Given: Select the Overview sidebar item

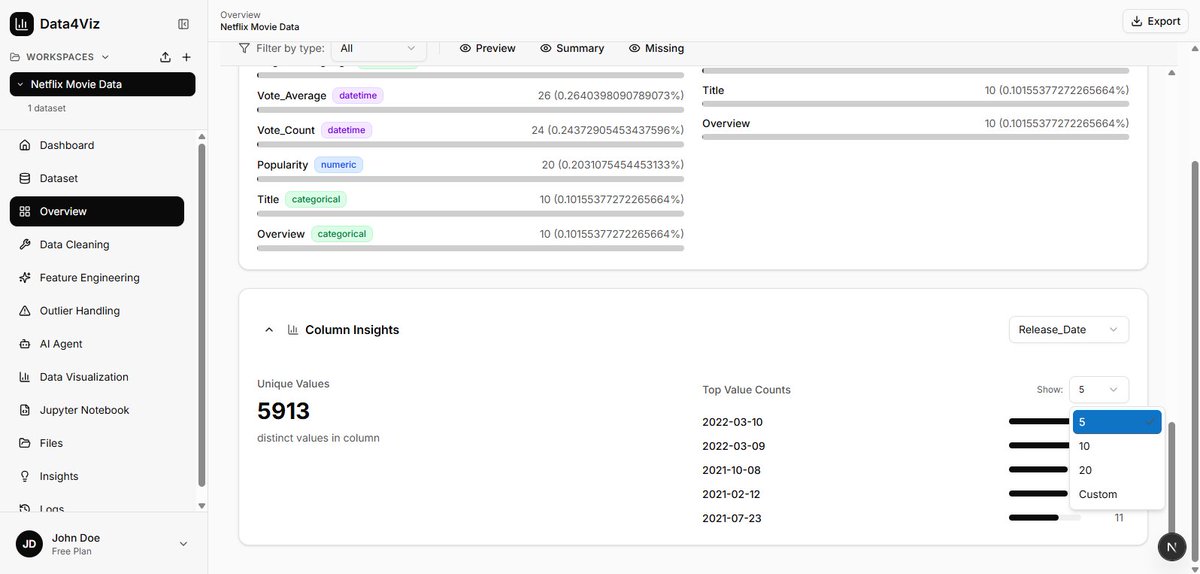Looking at the screenshot, I should pyautogui.click(x=97, y=211).
